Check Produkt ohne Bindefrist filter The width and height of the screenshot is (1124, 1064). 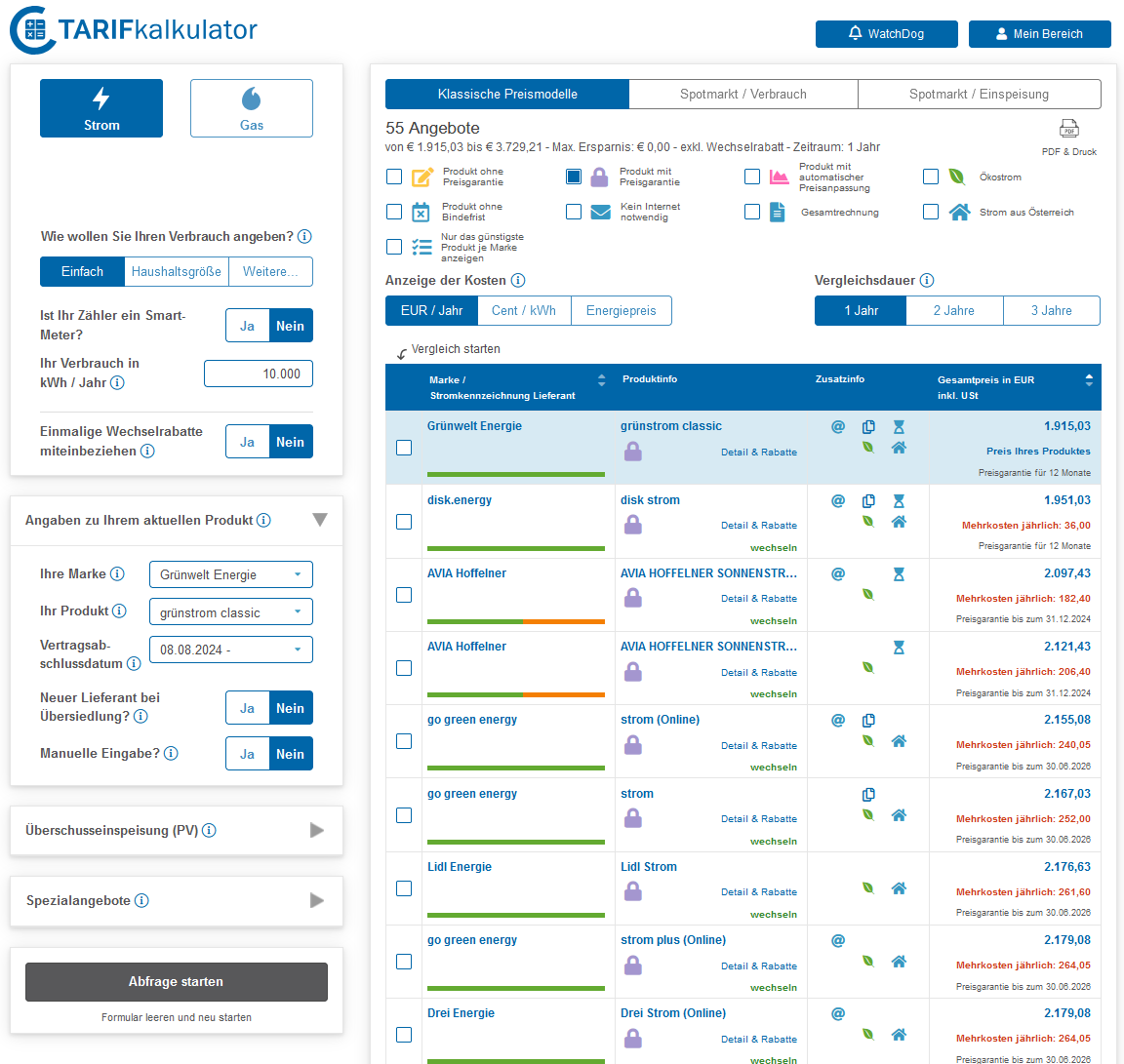(394, 212)
